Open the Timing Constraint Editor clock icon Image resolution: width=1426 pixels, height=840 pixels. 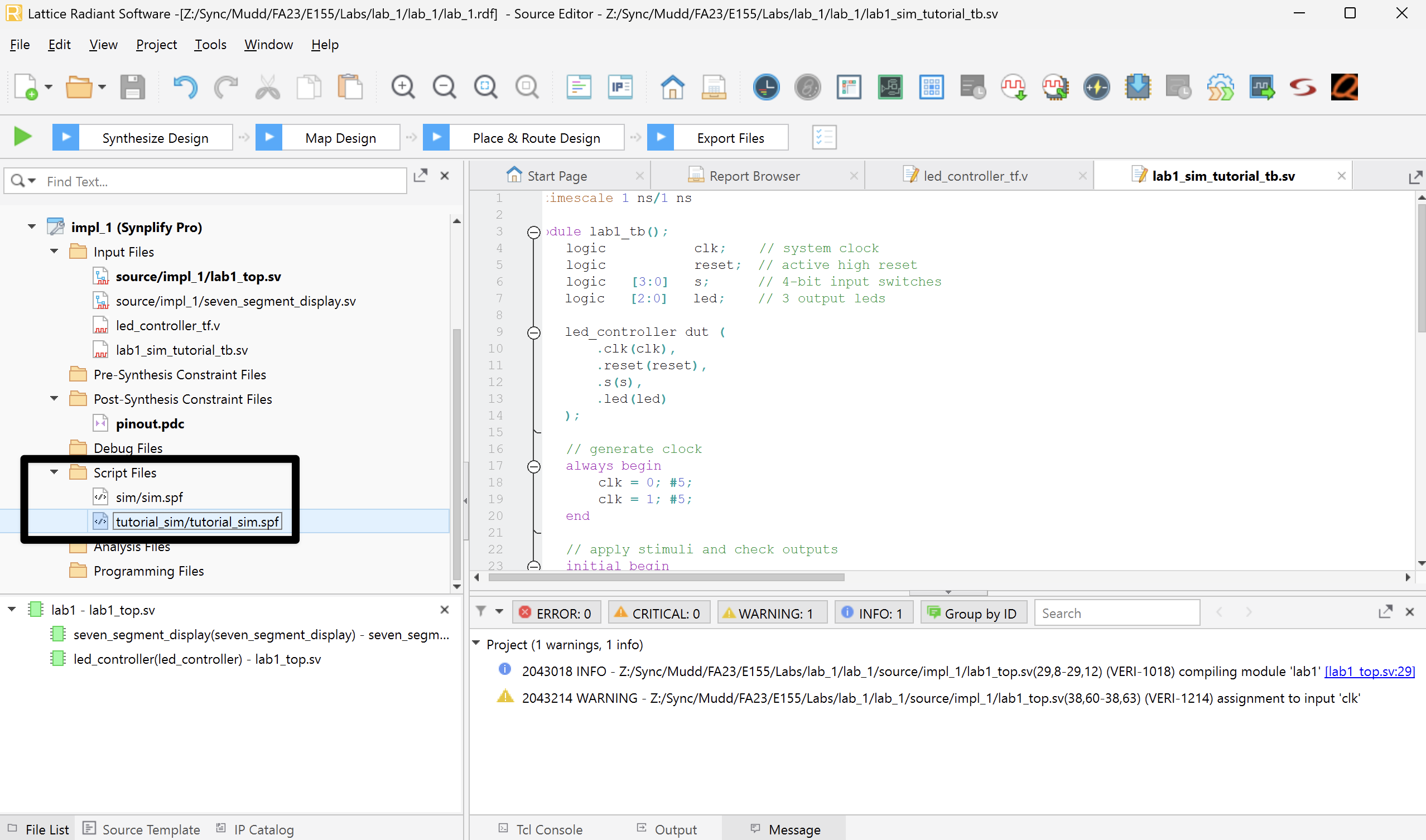[766, 87]
